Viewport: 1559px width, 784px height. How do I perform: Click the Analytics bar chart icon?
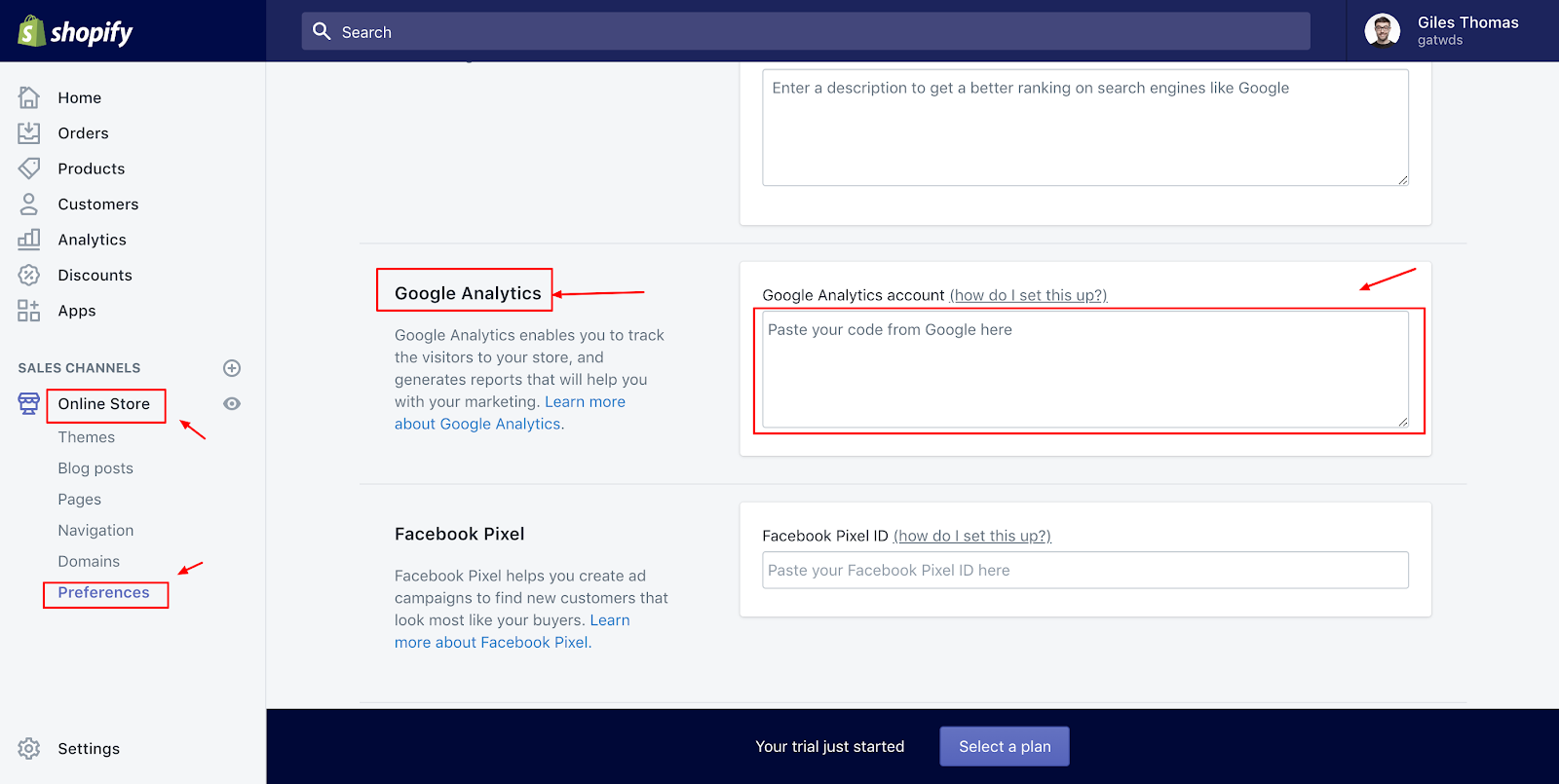[x=29, y=239]
